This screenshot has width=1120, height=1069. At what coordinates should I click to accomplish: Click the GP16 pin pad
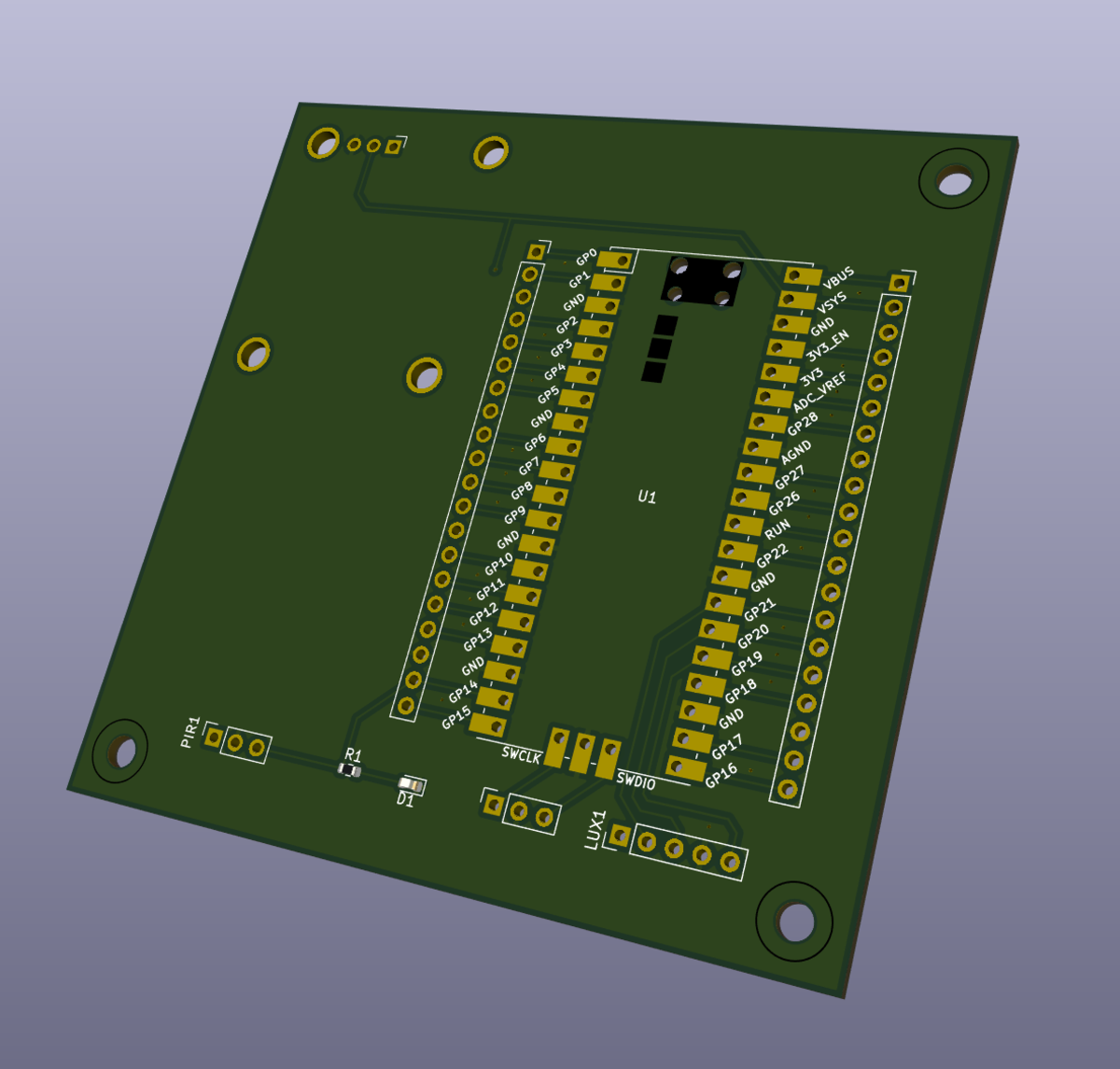coord(686,768)
